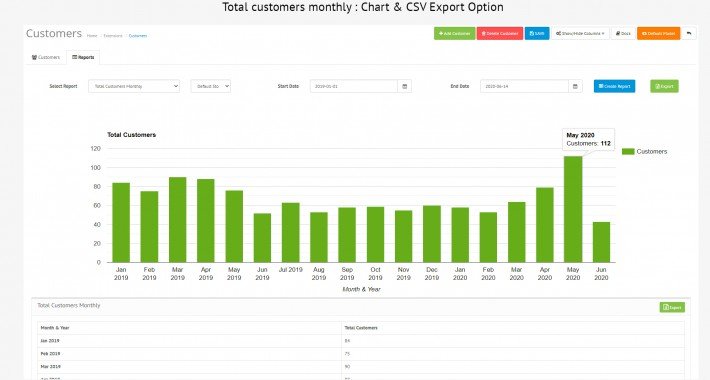Image resolution: width=710 pixels, height=380 pixels.
Task: Click the Feb 2019 table row label
Action: (50, 354)
